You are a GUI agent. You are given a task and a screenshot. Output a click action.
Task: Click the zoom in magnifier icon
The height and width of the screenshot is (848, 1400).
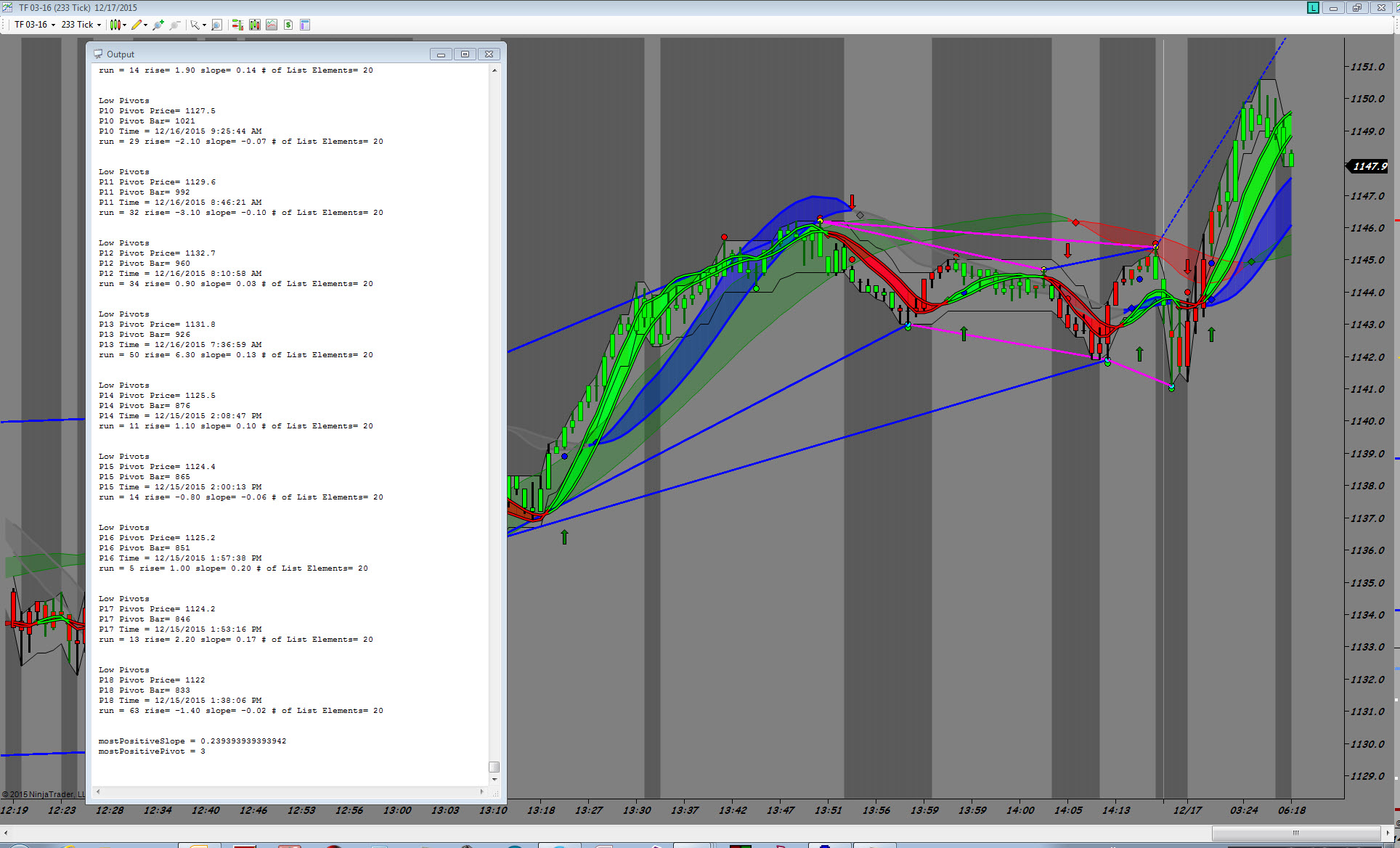click(158, 25)
